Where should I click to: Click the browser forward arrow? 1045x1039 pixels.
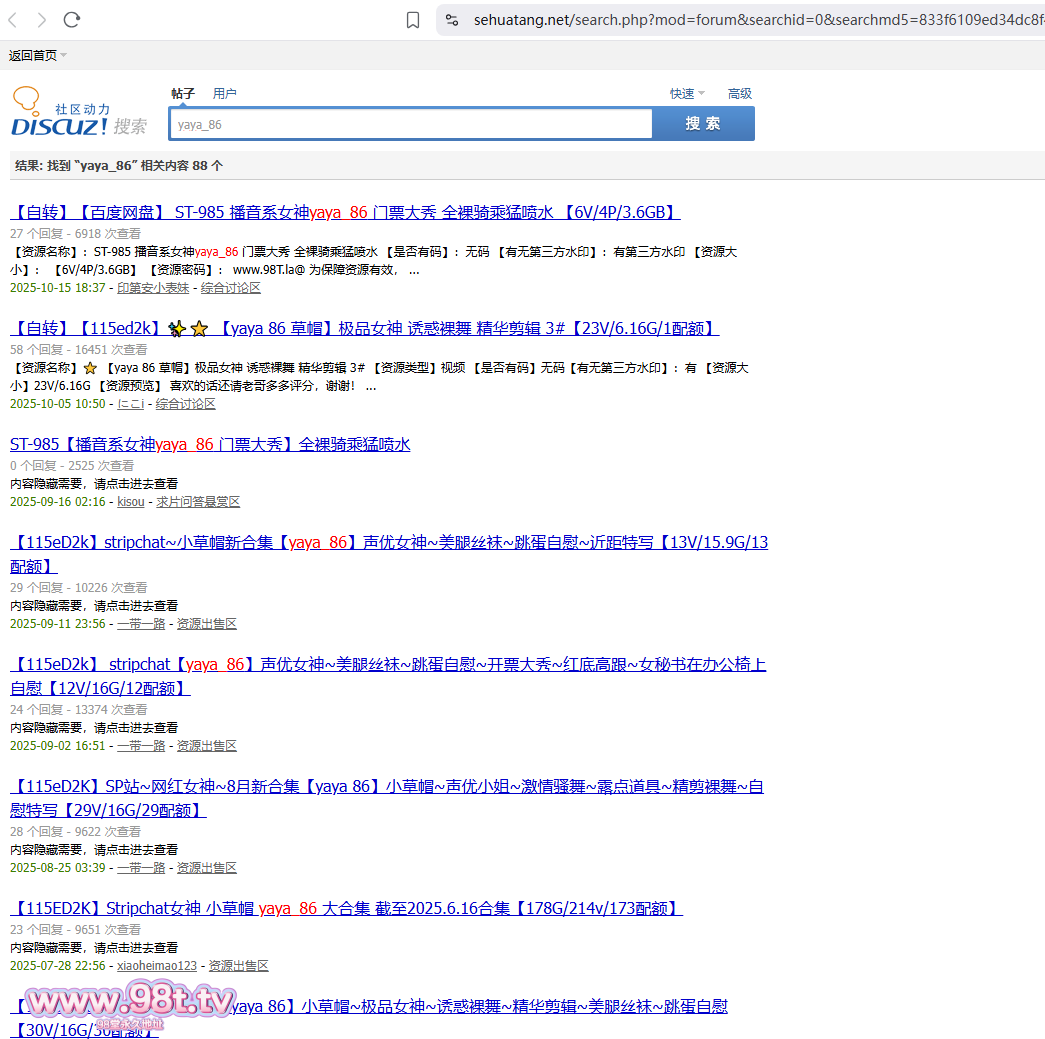[41, 20]
